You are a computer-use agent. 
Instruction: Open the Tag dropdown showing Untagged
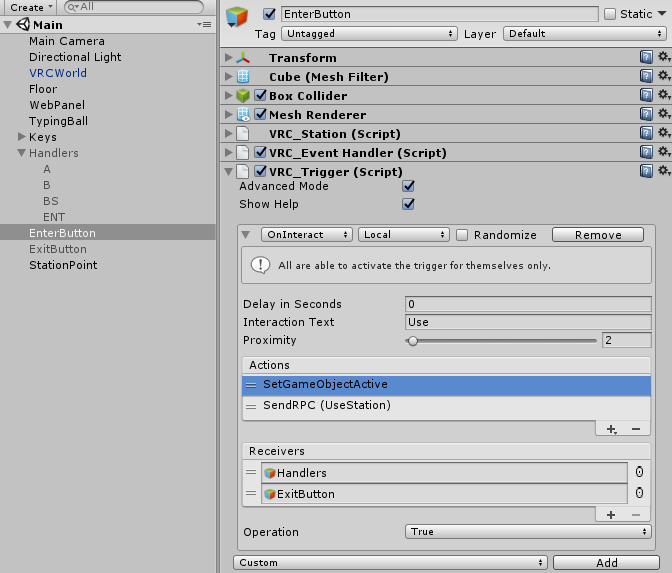[x=369, y=33]
